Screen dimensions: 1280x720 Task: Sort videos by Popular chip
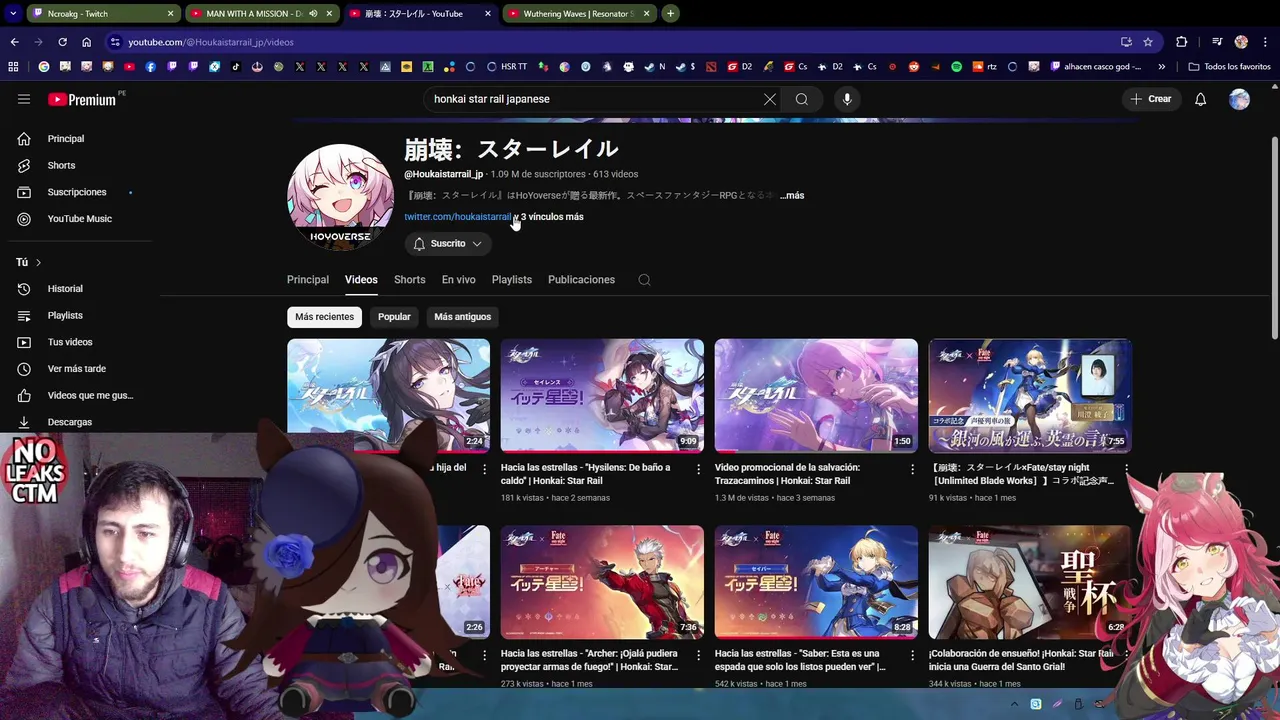click(x=394, y=317)
